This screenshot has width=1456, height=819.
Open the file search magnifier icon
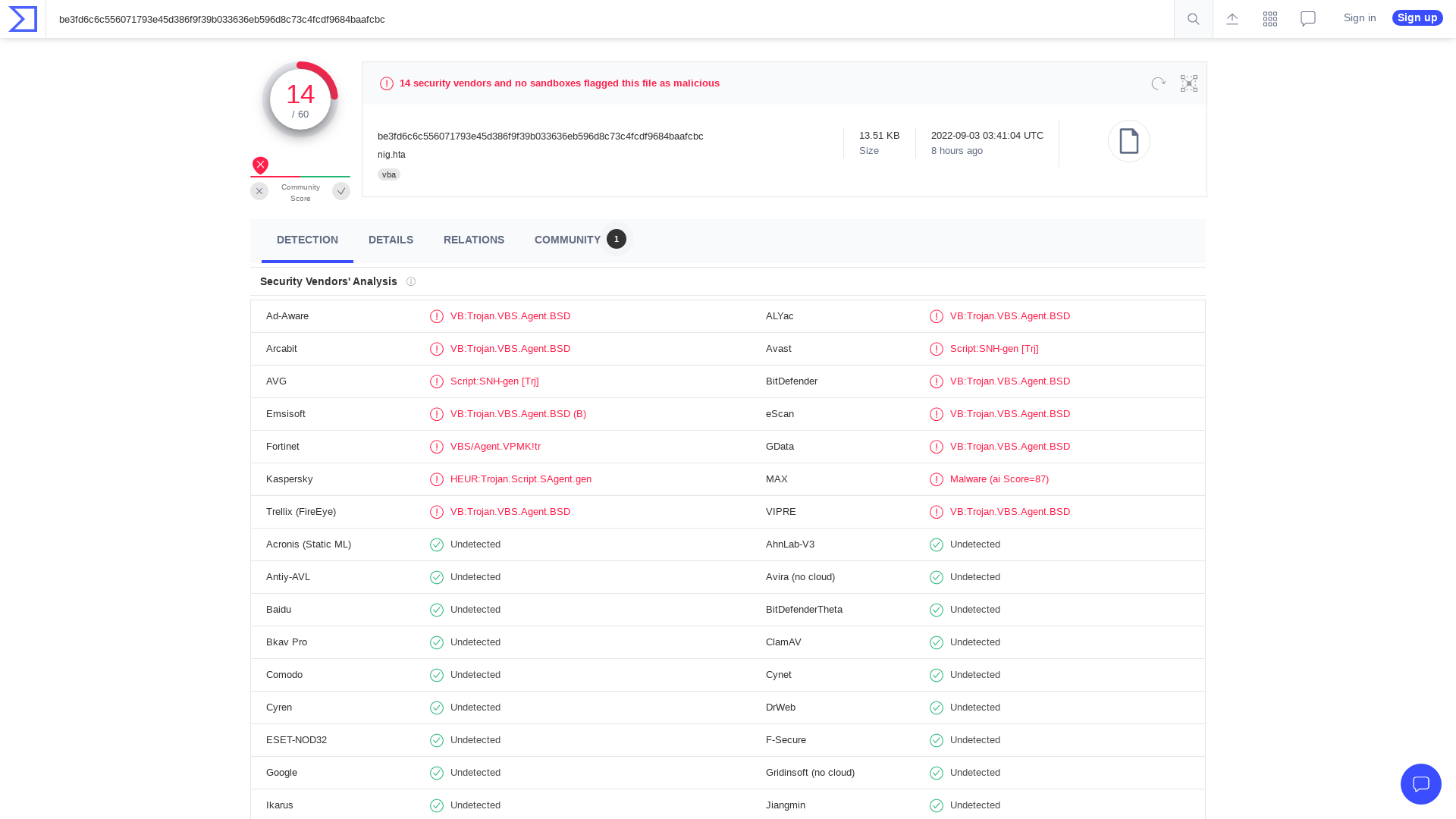1192,18
